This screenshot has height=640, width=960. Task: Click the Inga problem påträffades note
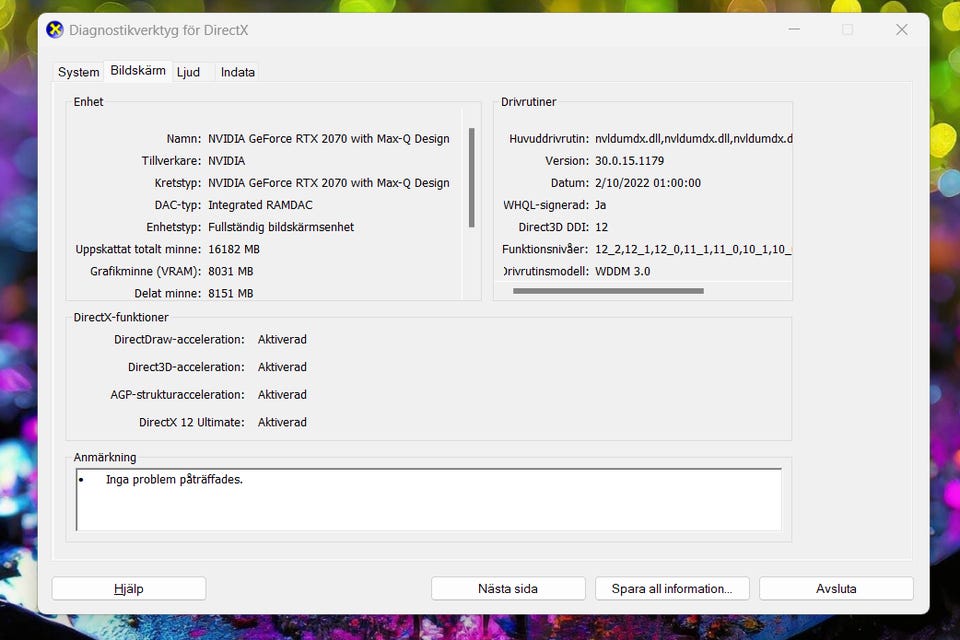click(x=174, y=480)
